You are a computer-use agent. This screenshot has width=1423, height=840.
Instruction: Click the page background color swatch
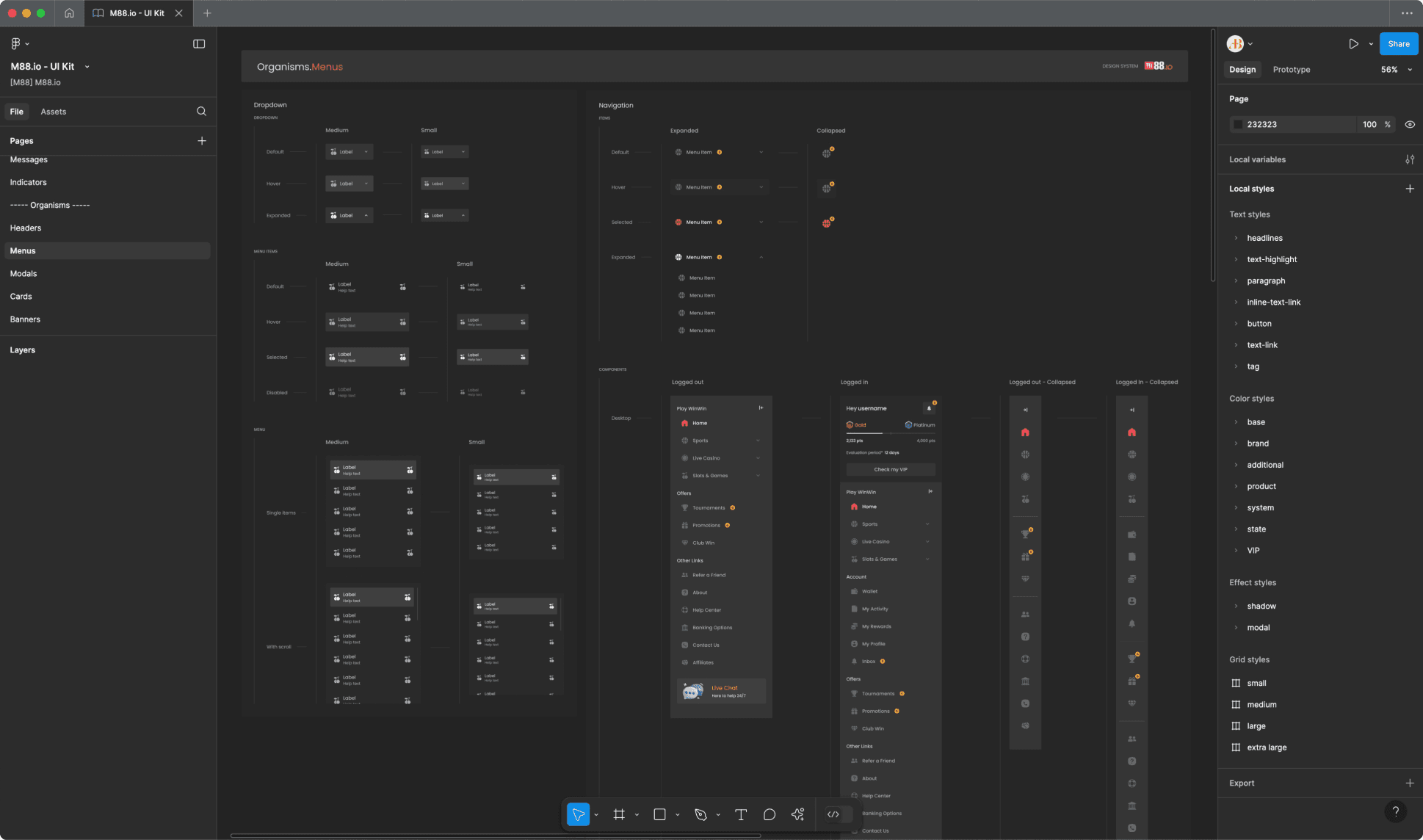point(1239,124)
